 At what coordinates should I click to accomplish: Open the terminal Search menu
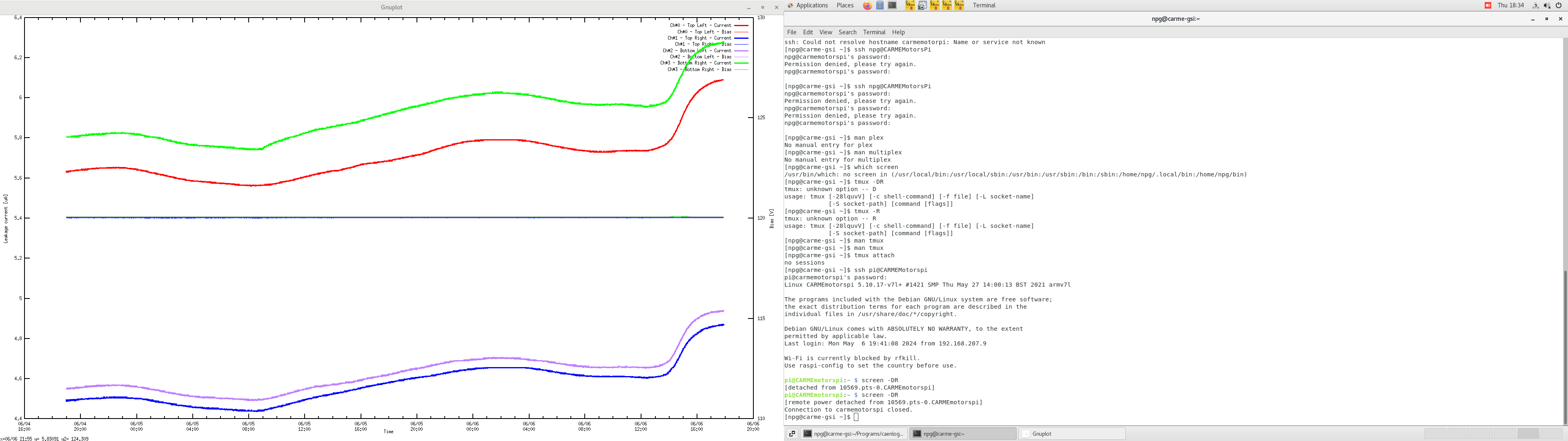click(847, 32)
